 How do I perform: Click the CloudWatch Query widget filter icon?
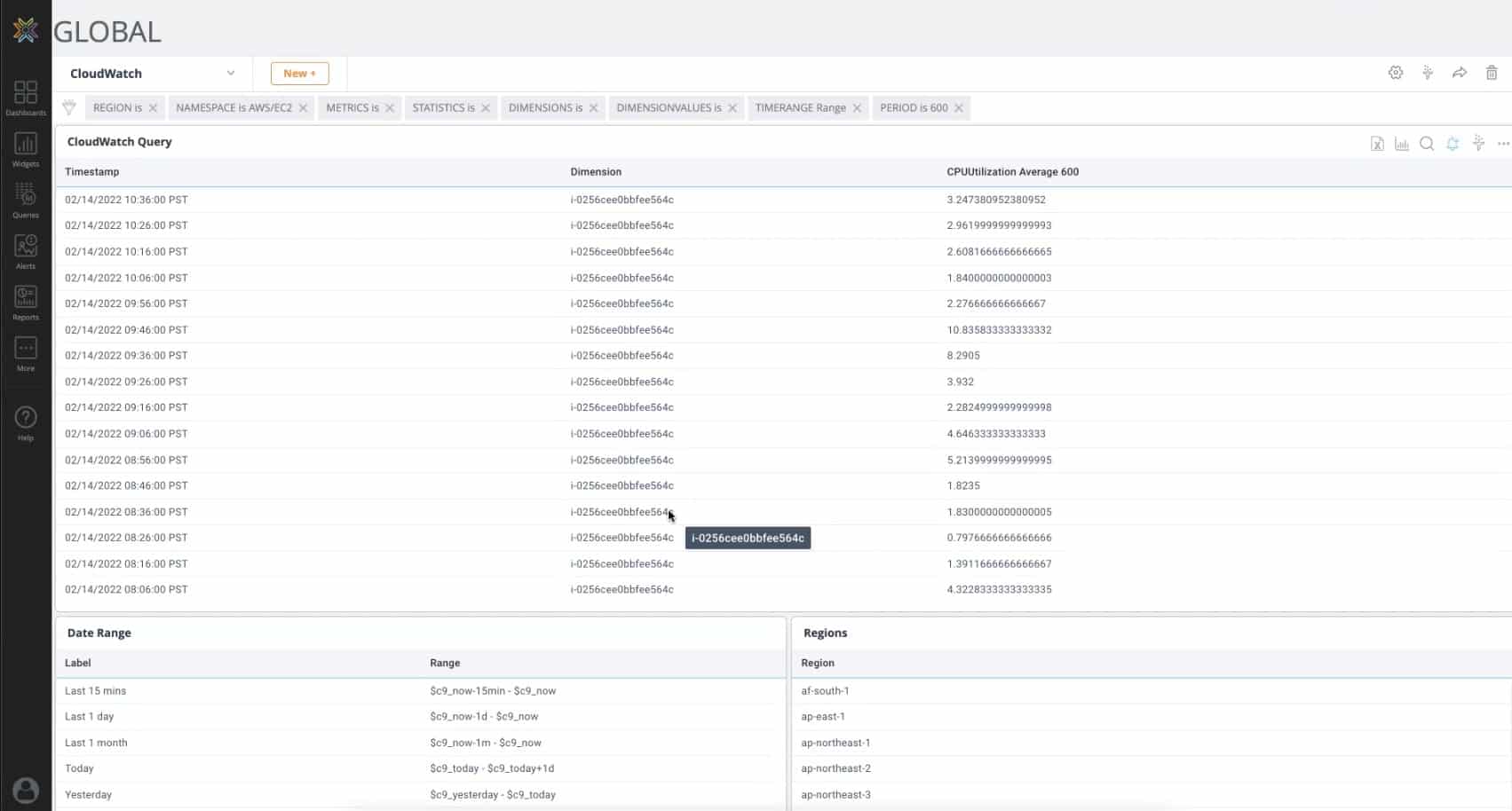pos(1478,143)
